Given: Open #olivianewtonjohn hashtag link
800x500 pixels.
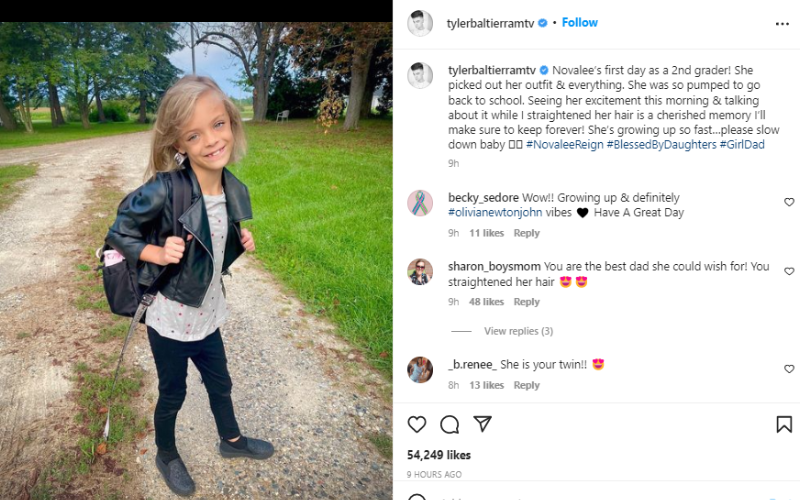Looking at the screenshot, I should click(x=495, y=212).
